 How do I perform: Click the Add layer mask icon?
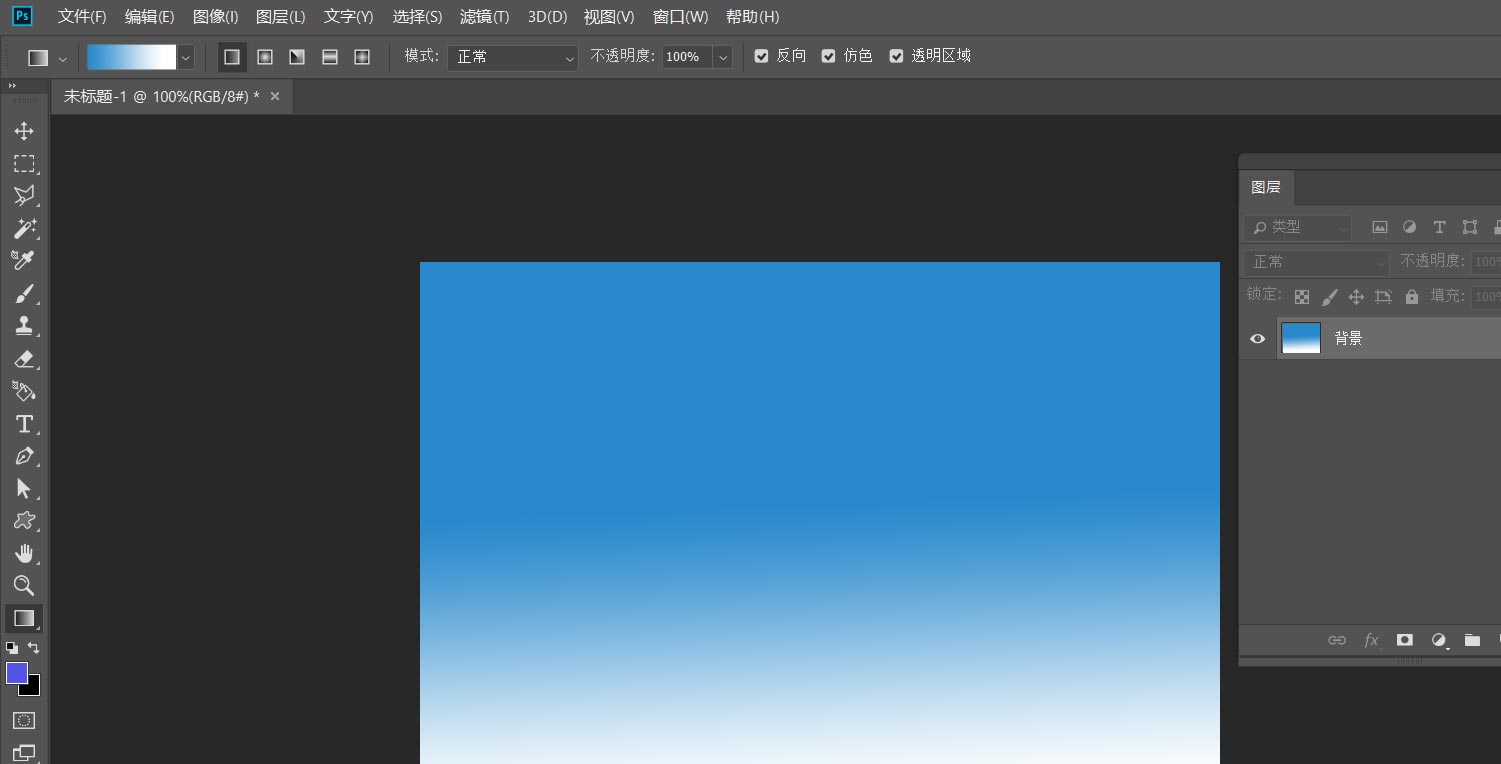(1404, 640)
